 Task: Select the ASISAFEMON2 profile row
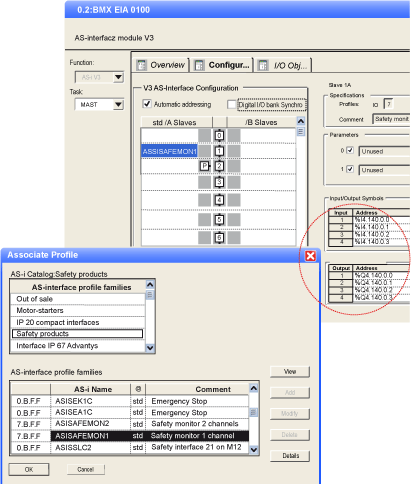pyautogui.click(x=130, y=424)
